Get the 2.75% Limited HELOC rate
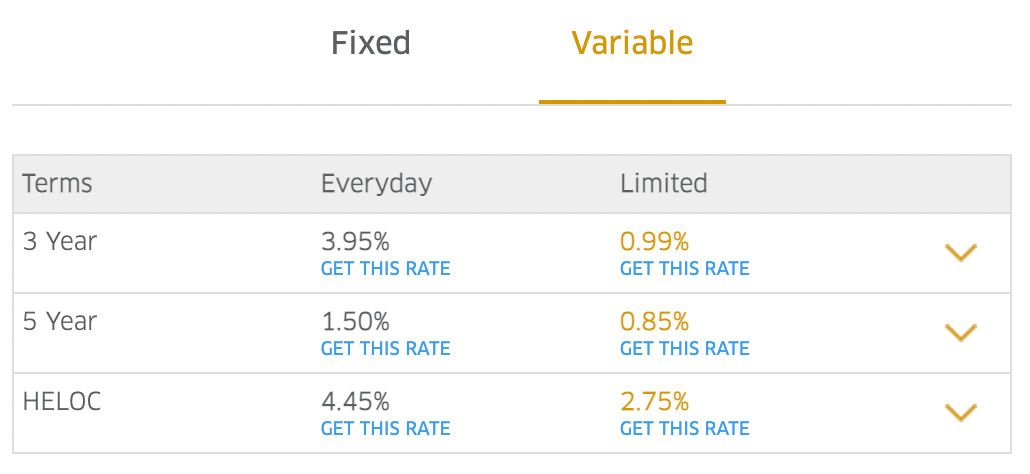The height and width of the screenshot is (474, 1030). 684,428
